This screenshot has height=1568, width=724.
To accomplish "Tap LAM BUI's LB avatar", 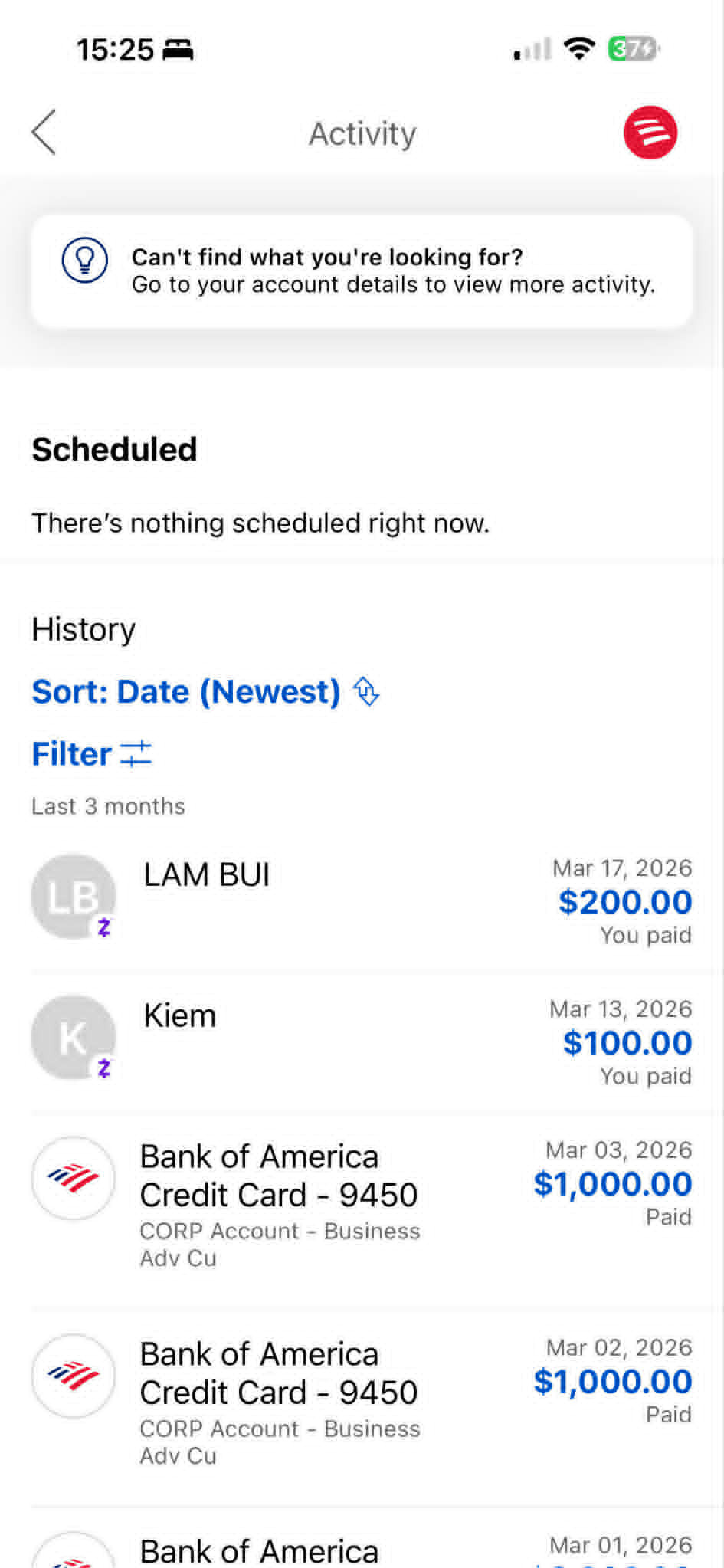I will tap(74, 897).
